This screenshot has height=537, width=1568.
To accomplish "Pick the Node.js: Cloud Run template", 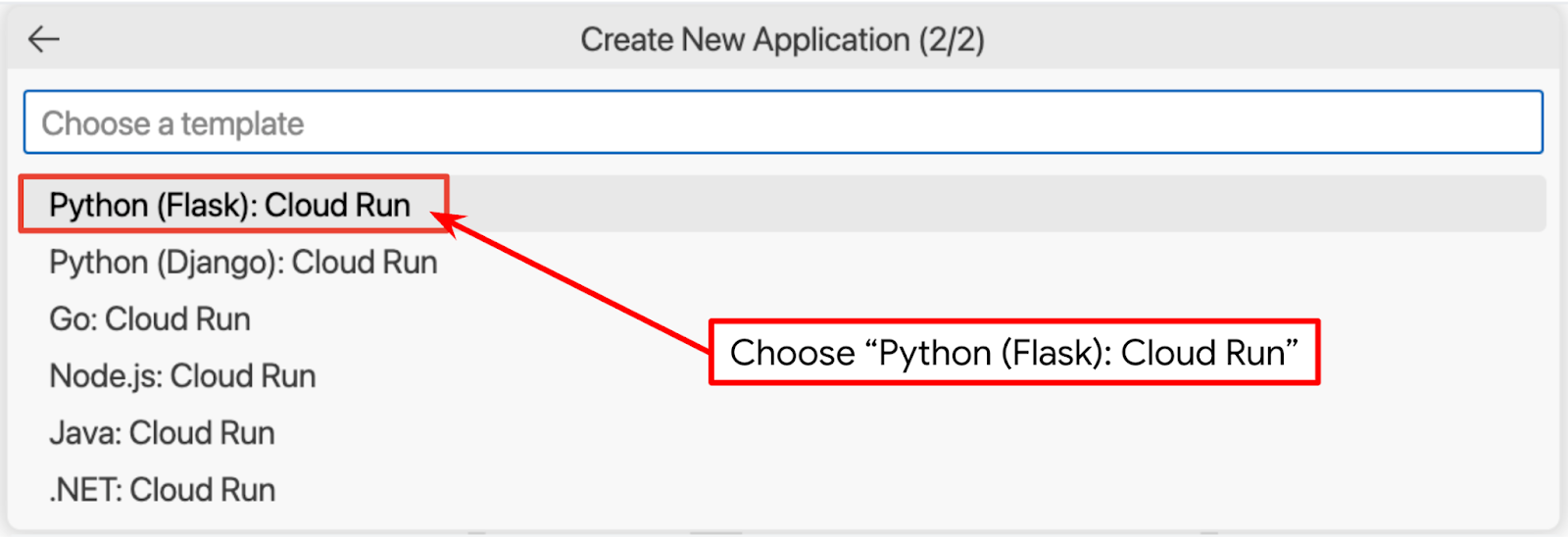I will [x=182, y=376].
